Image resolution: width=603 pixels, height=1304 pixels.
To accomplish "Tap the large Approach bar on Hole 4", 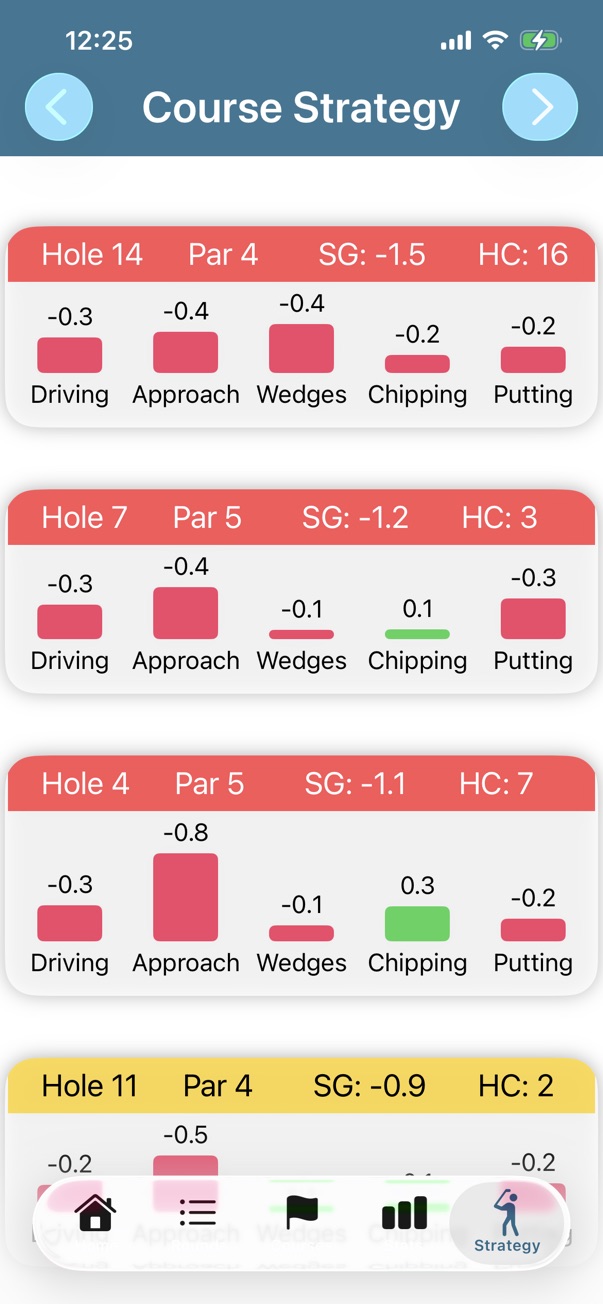I will point(186,897).
